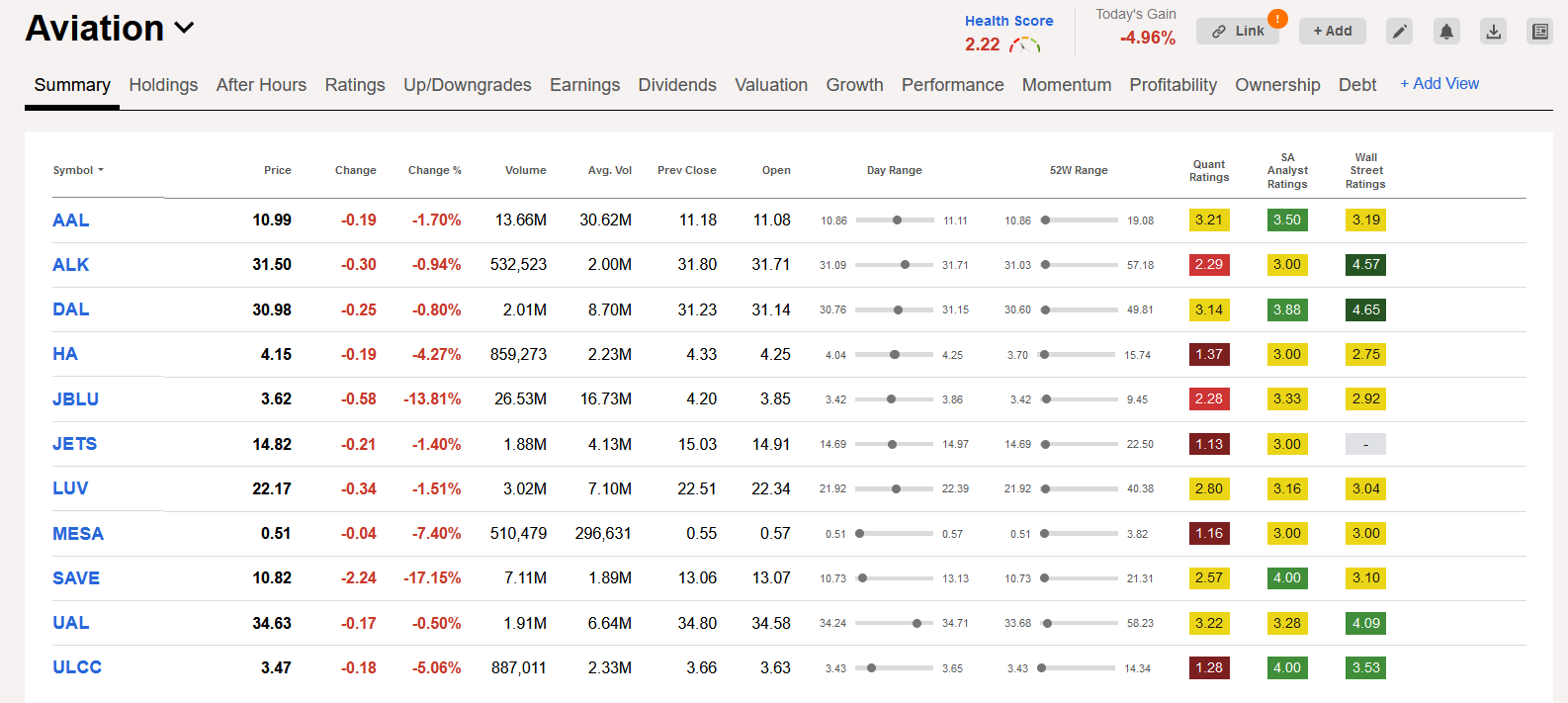Go to the Dividends tab

677,85
